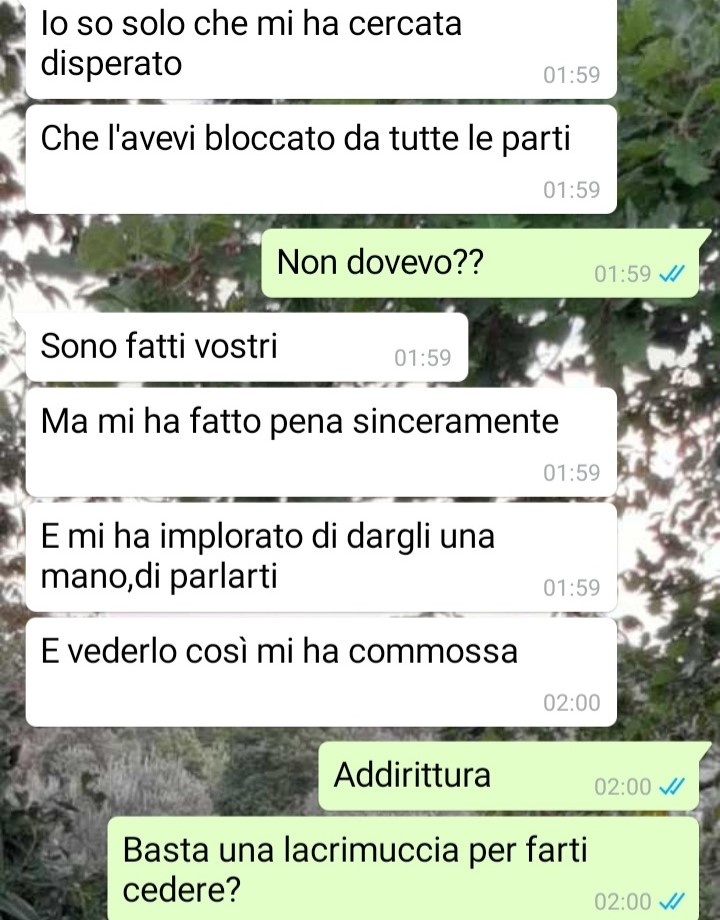The height and width of the screenshot is (920, 720).
Task: Tap 'Basta una lacrimuccia per farti cedere?' bubble
Action: (403, 868)
